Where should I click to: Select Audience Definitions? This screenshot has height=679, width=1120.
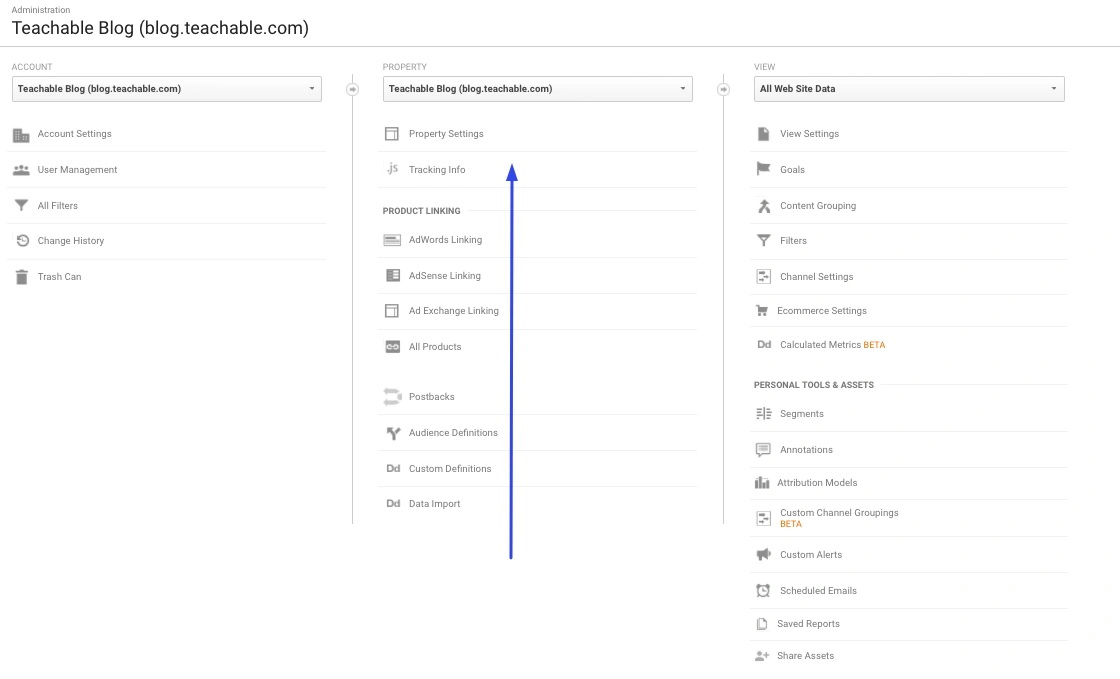(x=453, y=432)
